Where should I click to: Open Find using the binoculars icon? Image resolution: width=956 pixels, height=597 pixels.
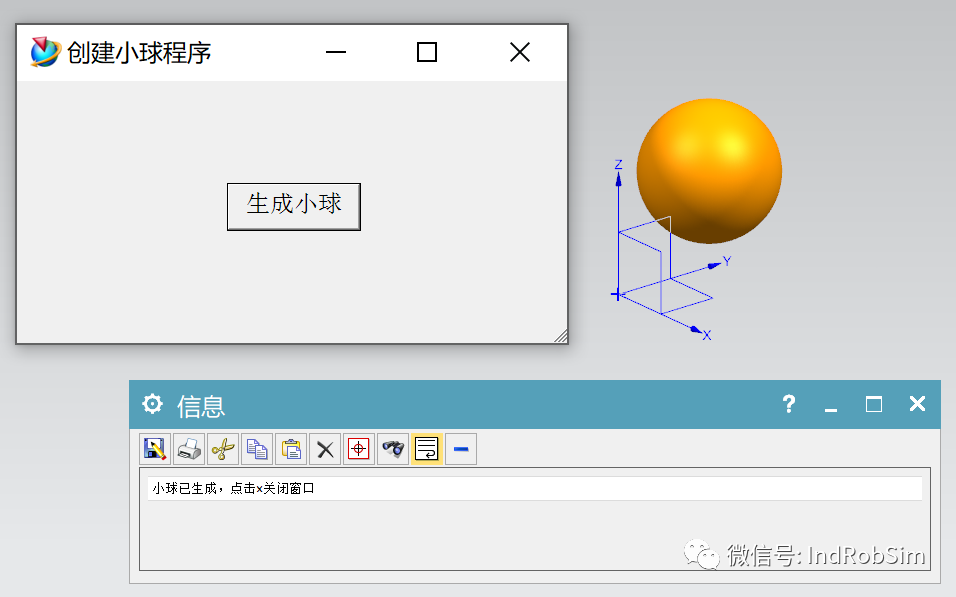[392, 449]
